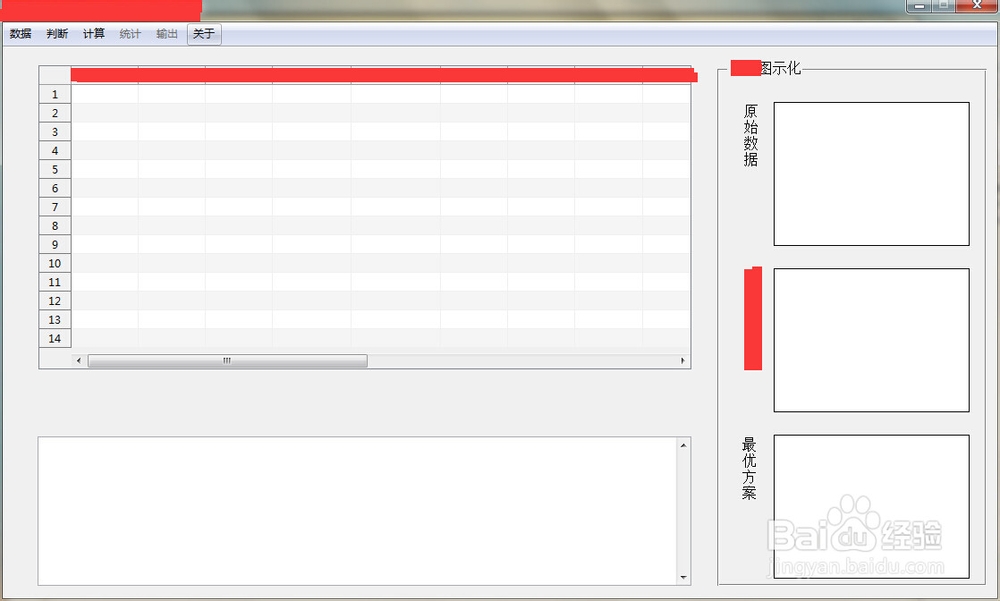Select table row header 11
This screenshot has width=1000, height=601.
coord(55,282)
